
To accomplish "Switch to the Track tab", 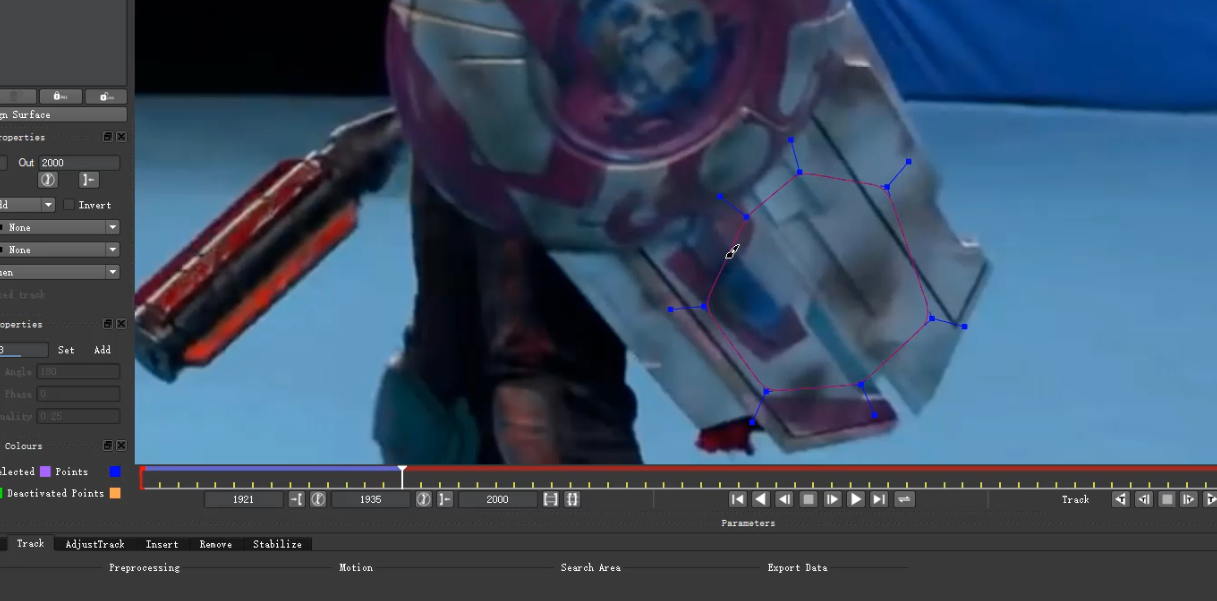I will (x=30, y=544).
